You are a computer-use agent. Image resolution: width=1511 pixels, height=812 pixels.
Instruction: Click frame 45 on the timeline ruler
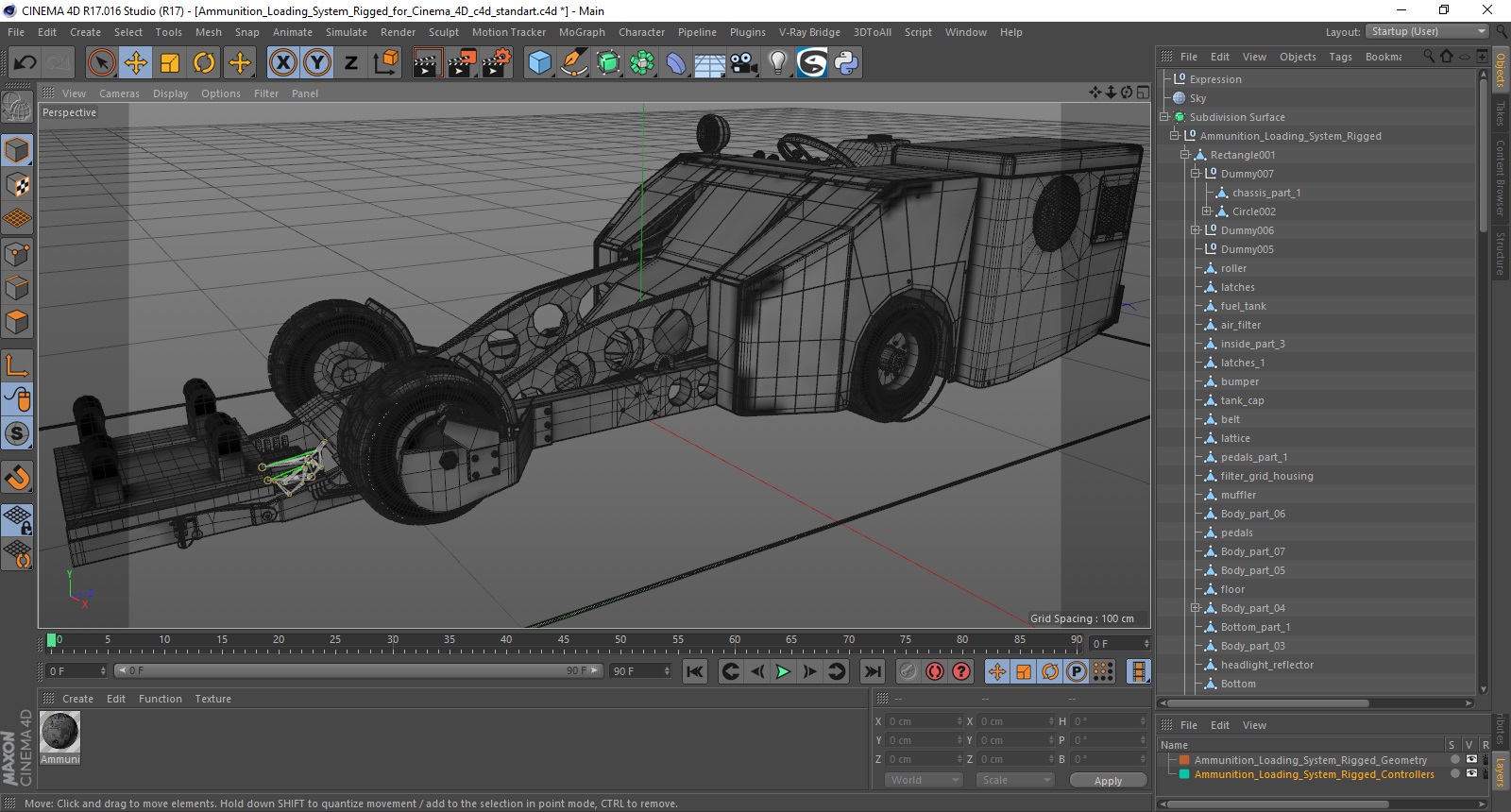tap(564, 642)
